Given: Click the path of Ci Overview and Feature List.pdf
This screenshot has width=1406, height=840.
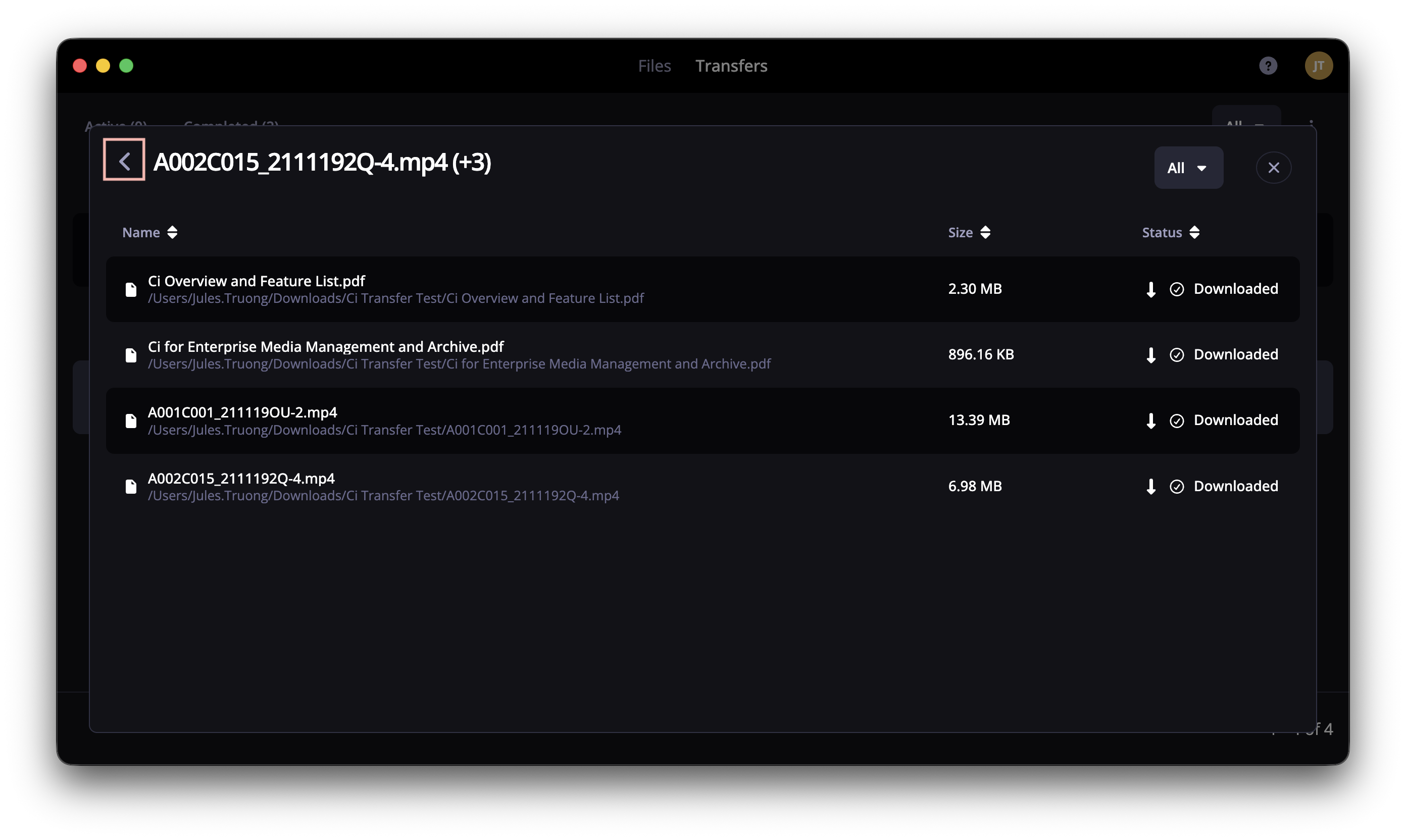Looking at the screenshot, I should pyautogui.click(x=396, y=298).
